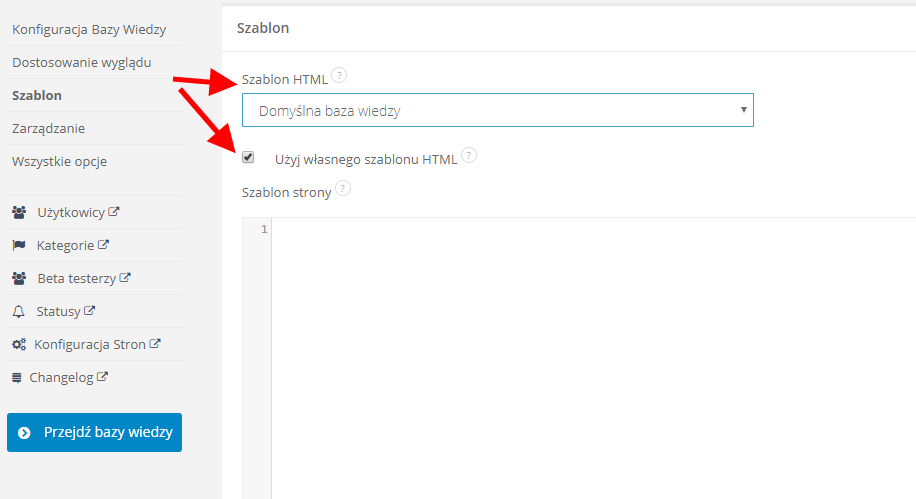Select Dostosowanie wyglądu in the sidebar

81,62
